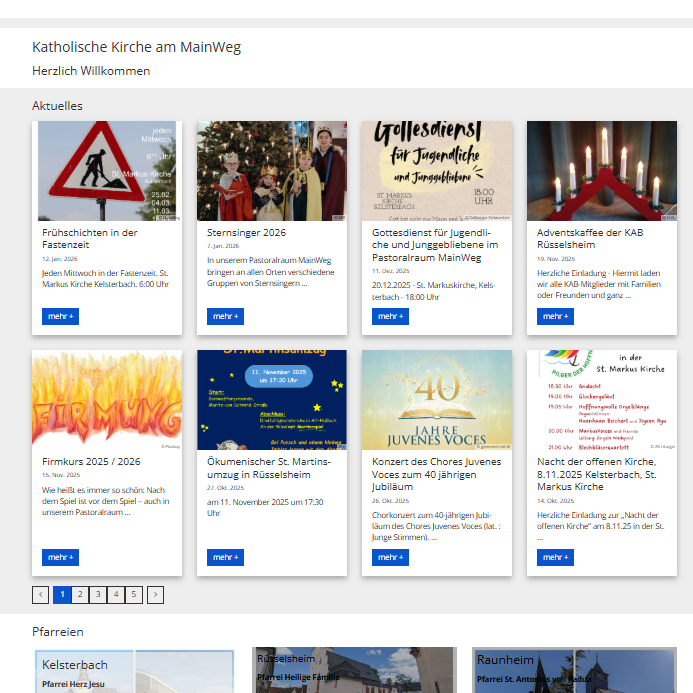
Task: Click 'mehr +' under Frühschichten in der Fastenzeit
Action: (60, 316)
